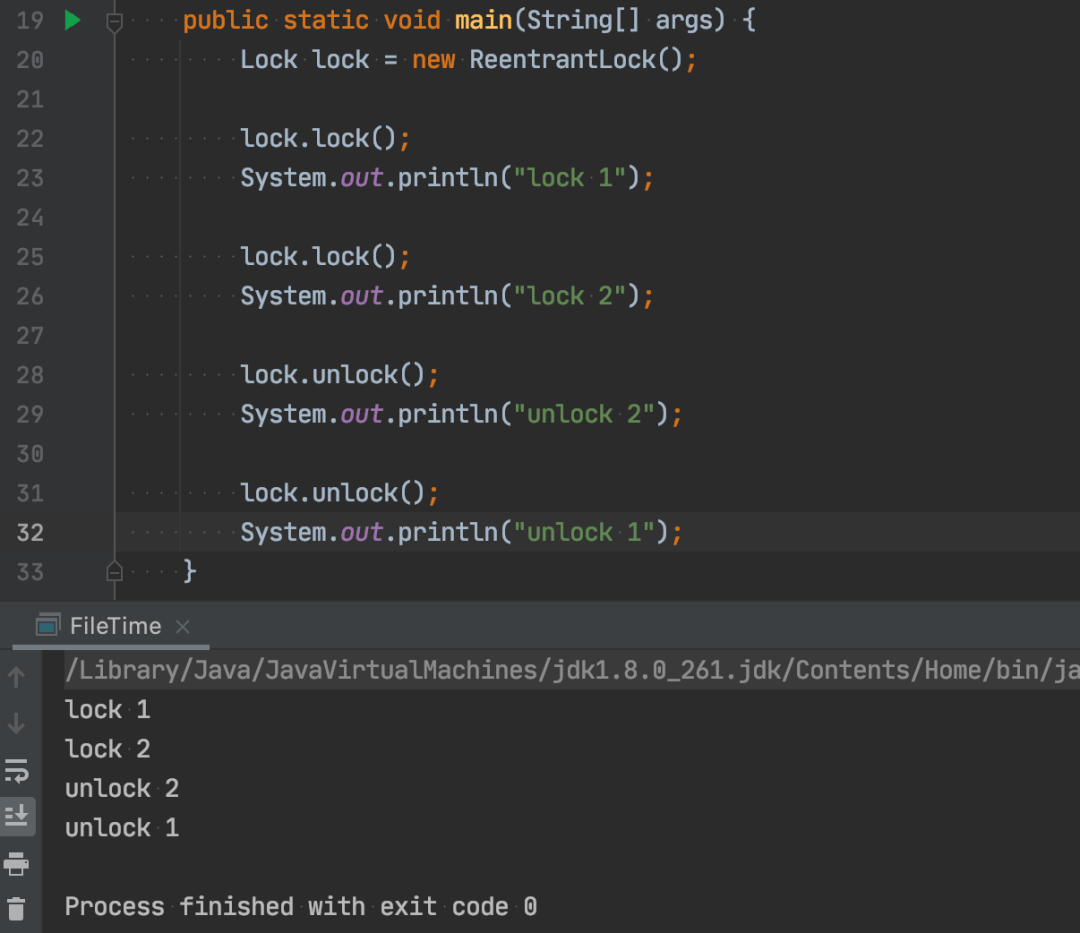
Task: Click the FileTime tab window icon
Action: 48,625
